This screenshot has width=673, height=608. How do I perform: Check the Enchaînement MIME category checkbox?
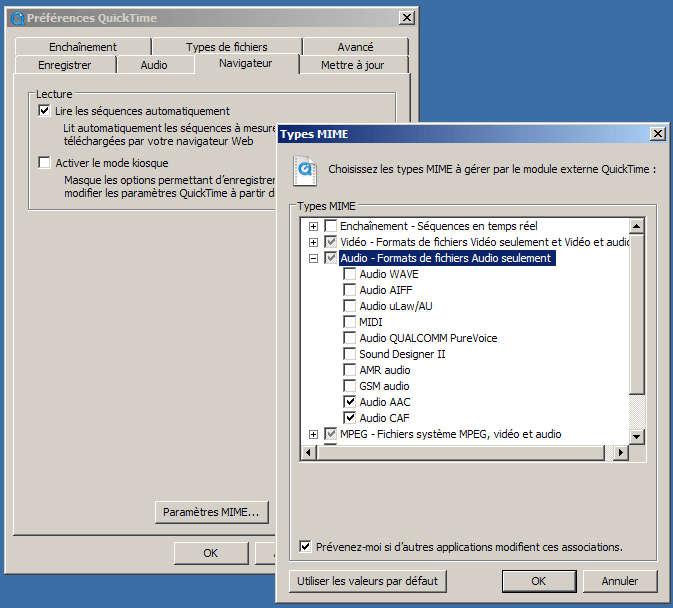coord(330,226)
